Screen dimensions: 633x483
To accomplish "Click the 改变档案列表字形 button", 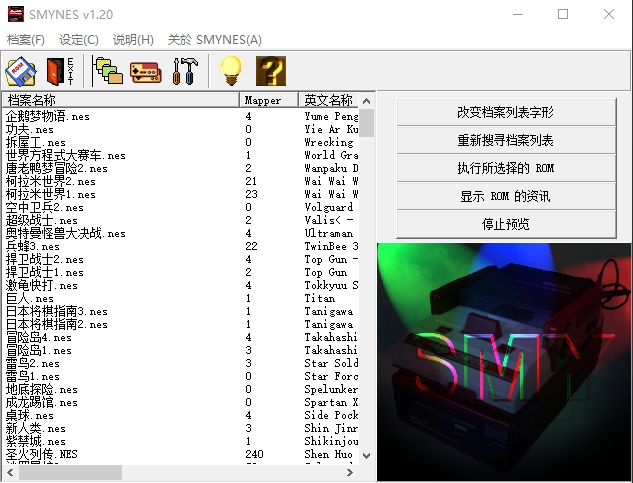I will (x=506, y=112).
